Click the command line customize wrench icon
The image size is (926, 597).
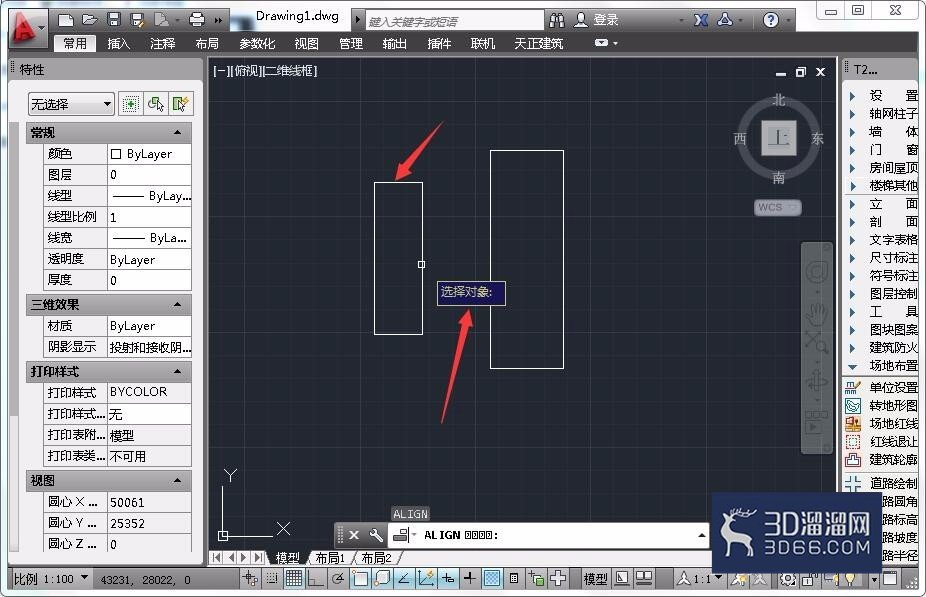coord(376,536)
